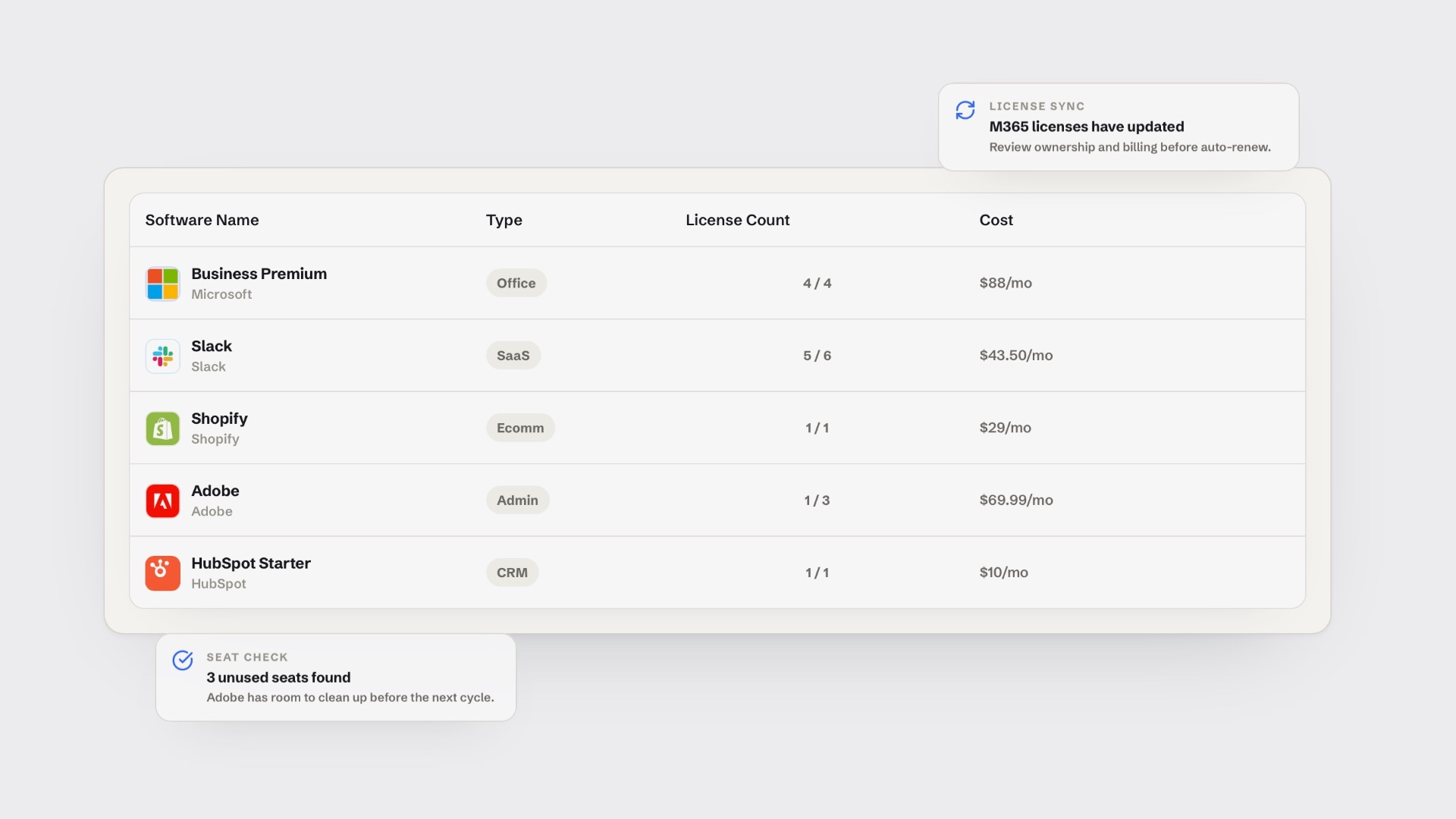Sort by Type column header
The width and height of the screenshot is (1456, 819).
tap(504, 220)
